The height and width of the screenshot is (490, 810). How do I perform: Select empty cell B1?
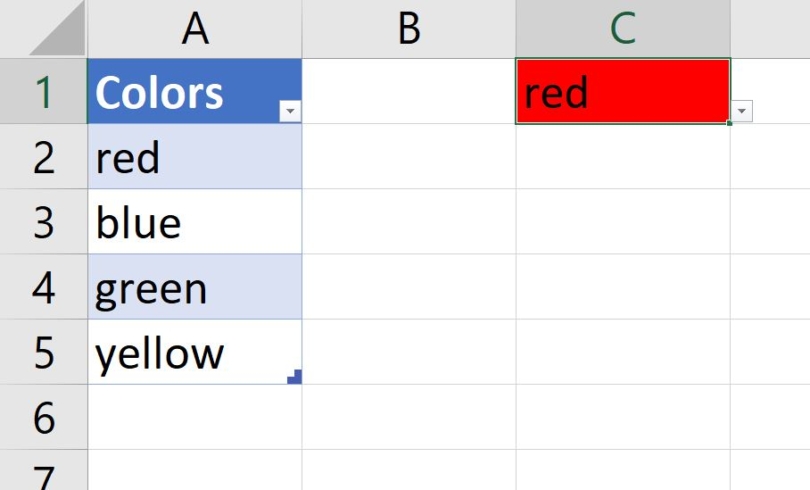coord(408,92)
